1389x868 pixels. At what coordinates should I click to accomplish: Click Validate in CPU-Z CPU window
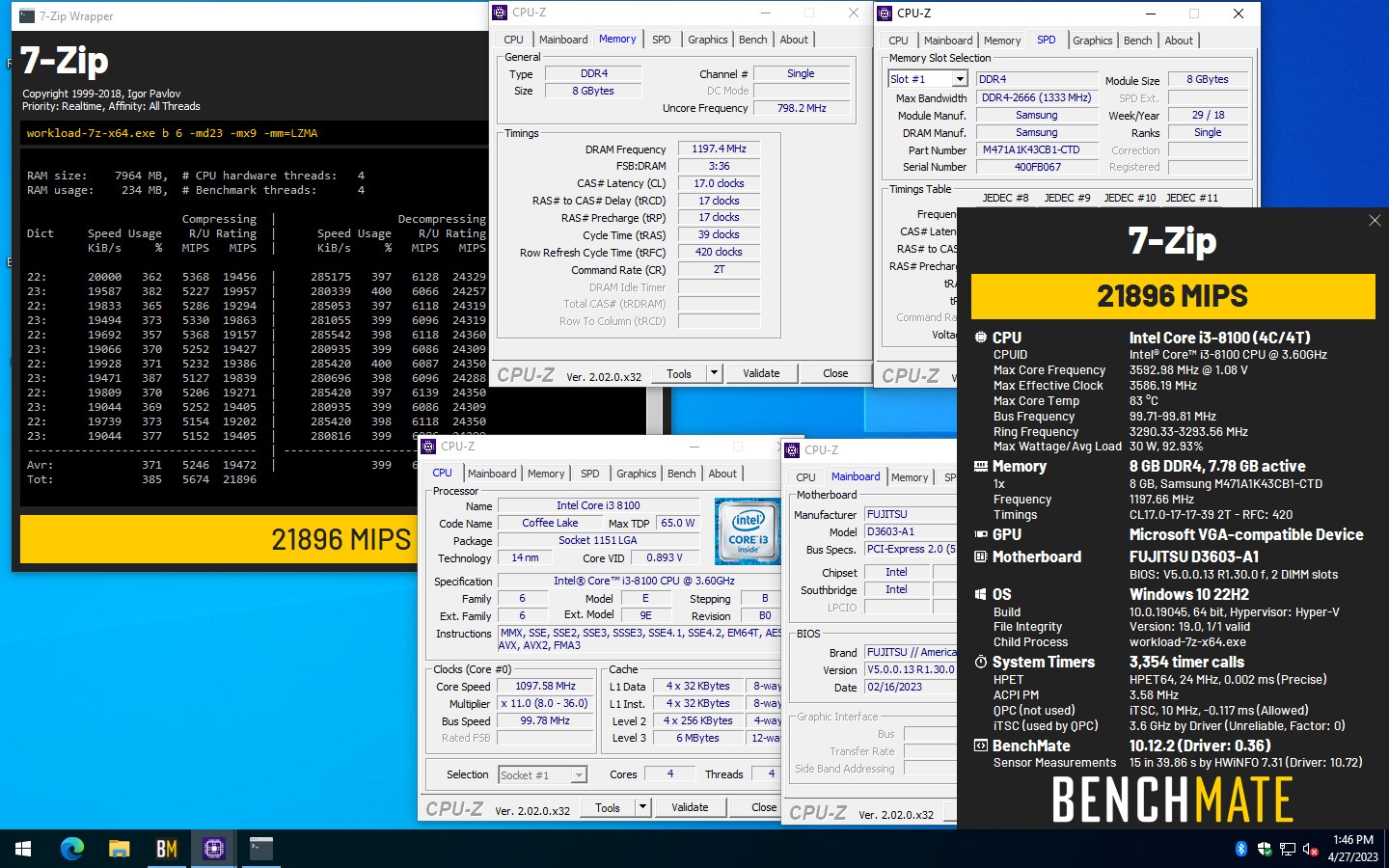tap(690, 807)
